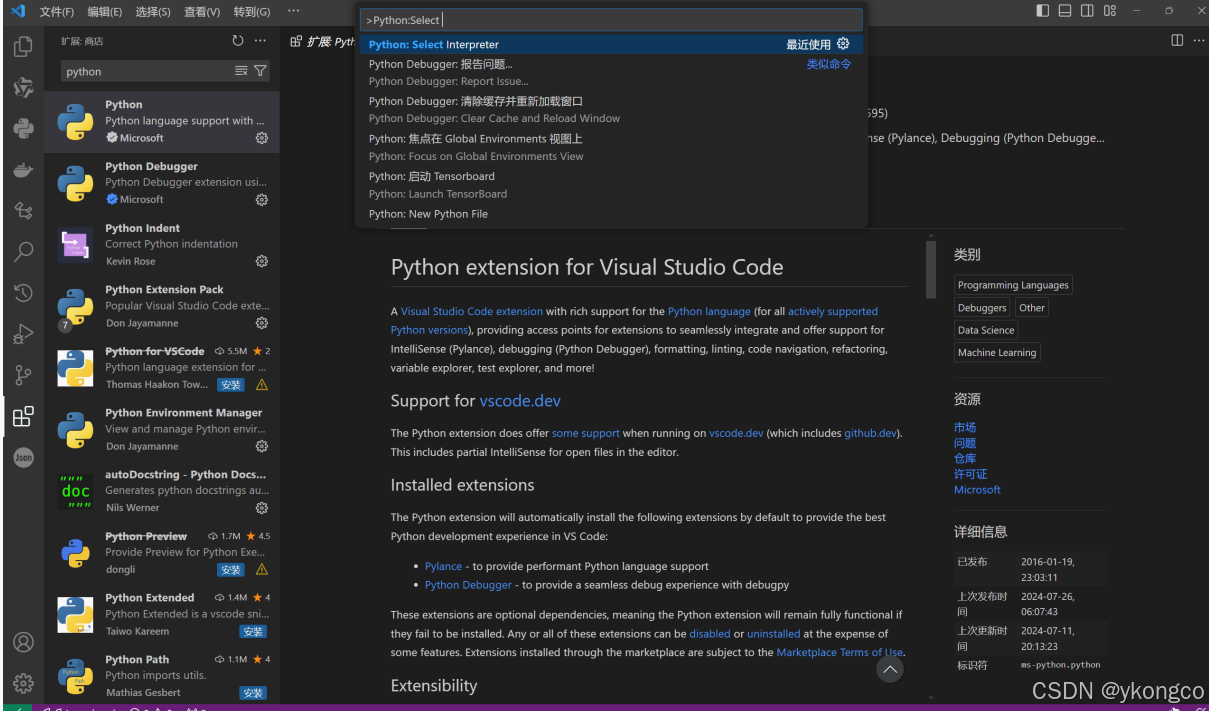
Task: Open the Pylance link in the readme
Action: (443, 565)
